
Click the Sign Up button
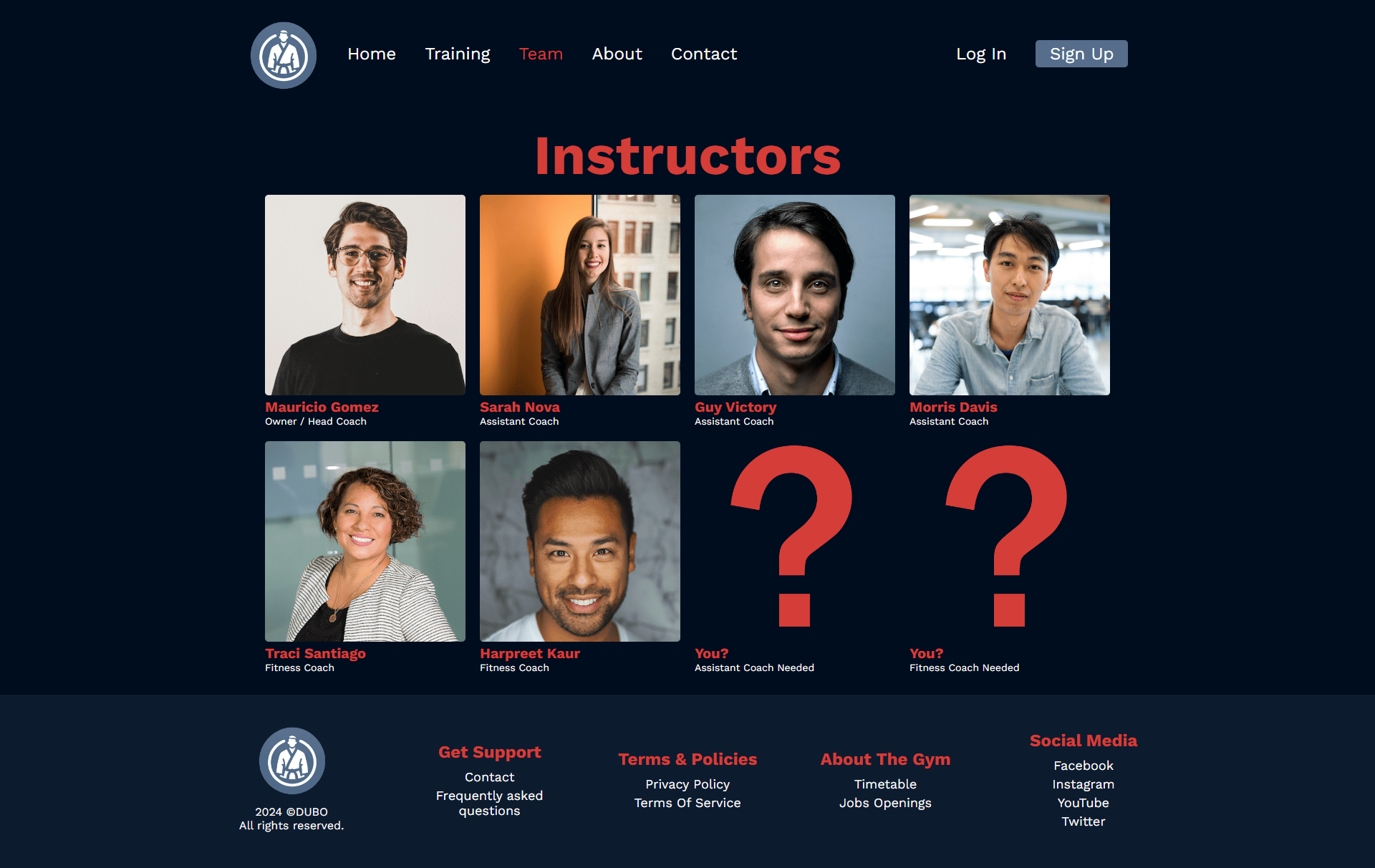pyautogui.click(x=1081, y=54)
